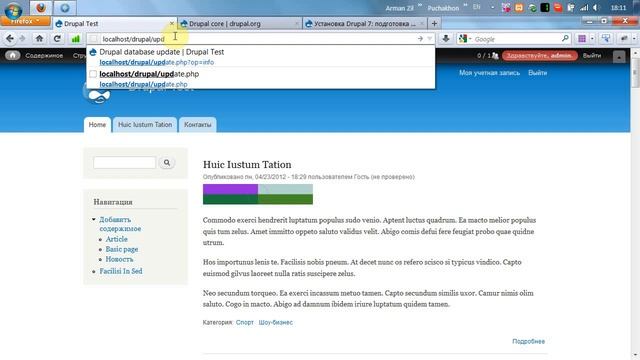Click in the site search text field
Screen dimensions: 640x360
tap(124, 162)
